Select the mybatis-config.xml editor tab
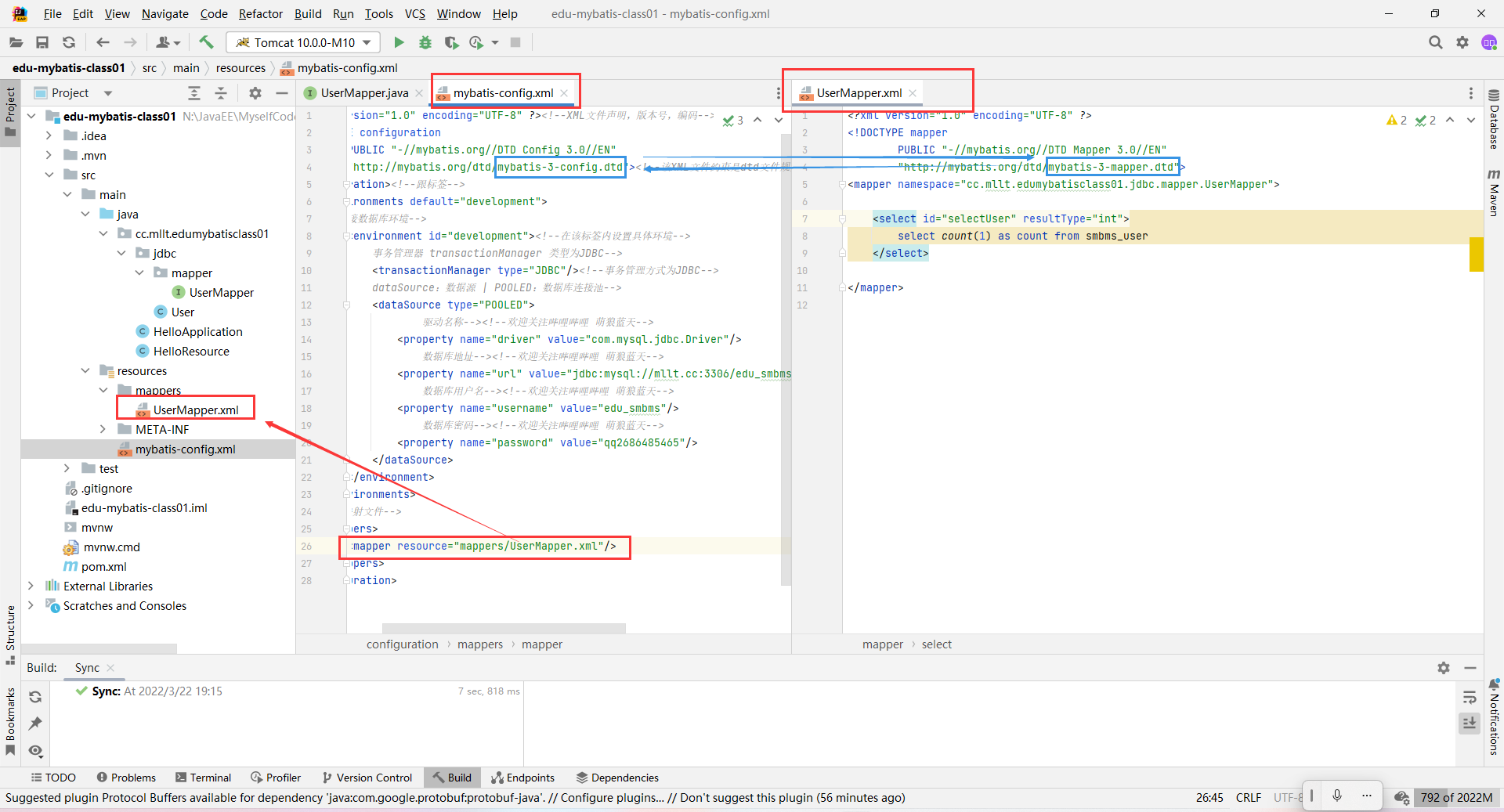Viewport: 1504px width, 812px height. tap(503, 93)
